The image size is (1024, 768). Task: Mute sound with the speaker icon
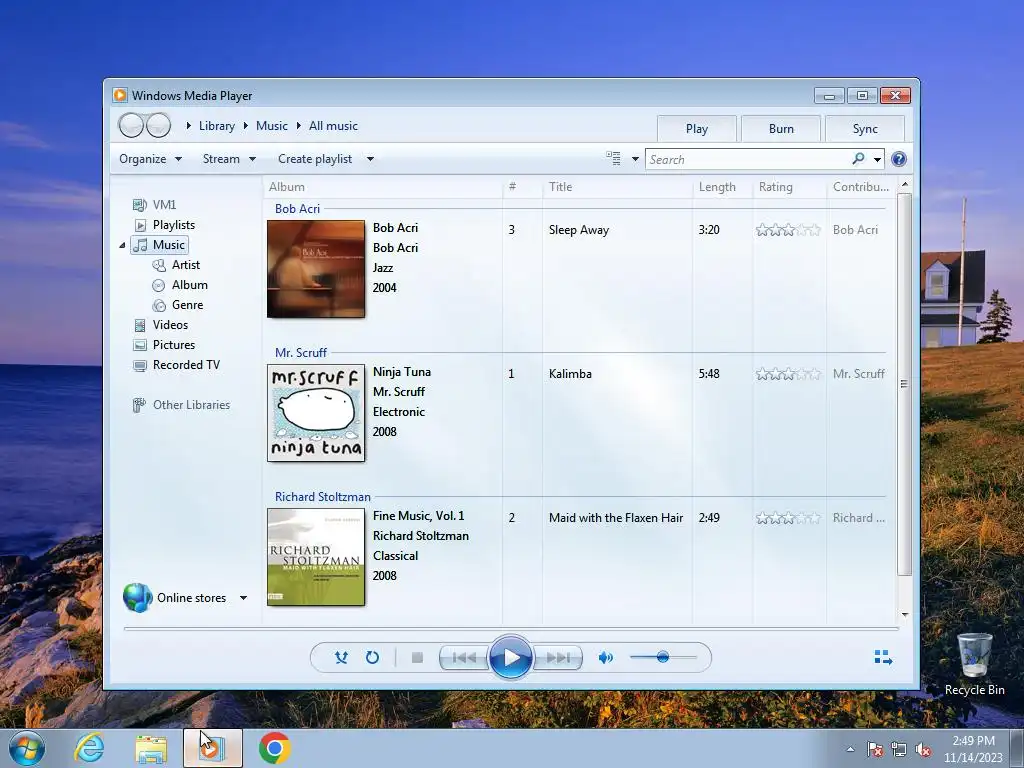(x=605, y=658)
